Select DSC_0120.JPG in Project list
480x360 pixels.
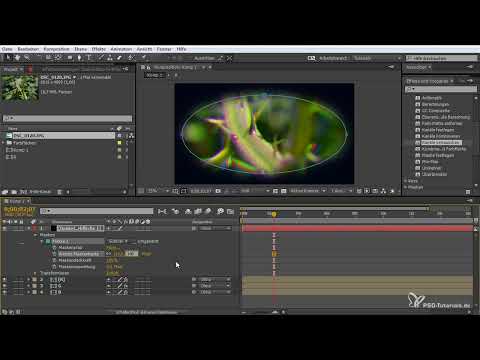[60, 136]
